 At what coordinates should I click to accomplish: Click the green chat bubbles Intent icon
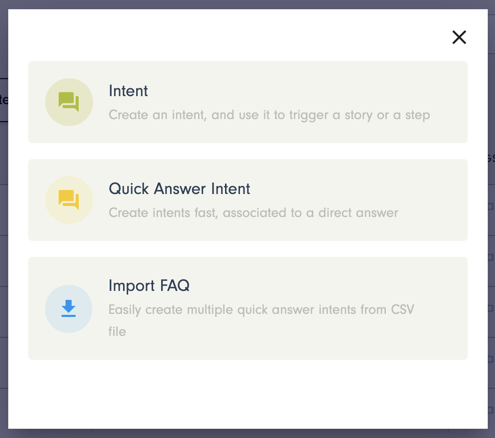(69, 102)
